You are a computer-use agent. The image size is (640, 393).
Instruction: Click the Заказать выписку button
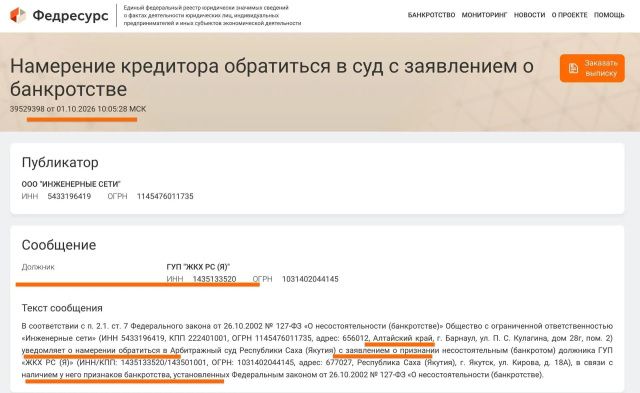coord(592,68)
